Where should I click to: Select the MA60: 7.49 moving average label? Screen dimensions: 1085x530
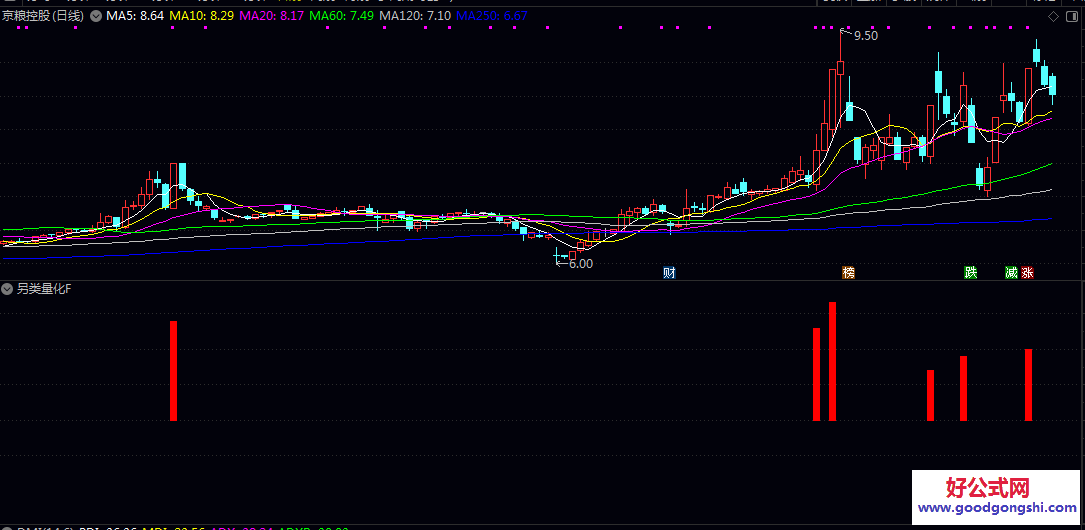[343, 15]
